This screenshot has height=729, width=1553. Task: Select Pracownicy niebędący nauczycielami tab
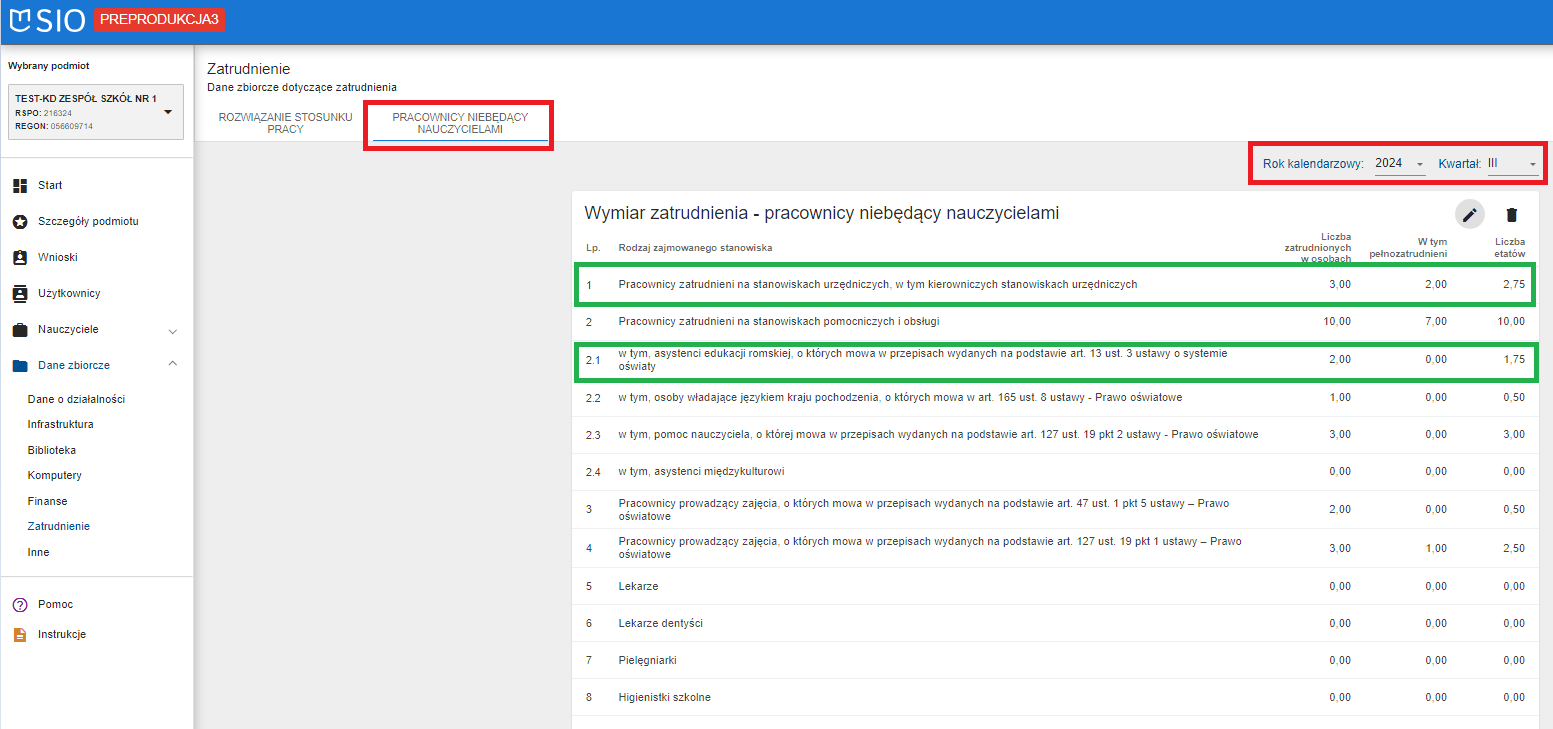pyautogui.click(x=460, y=123)
